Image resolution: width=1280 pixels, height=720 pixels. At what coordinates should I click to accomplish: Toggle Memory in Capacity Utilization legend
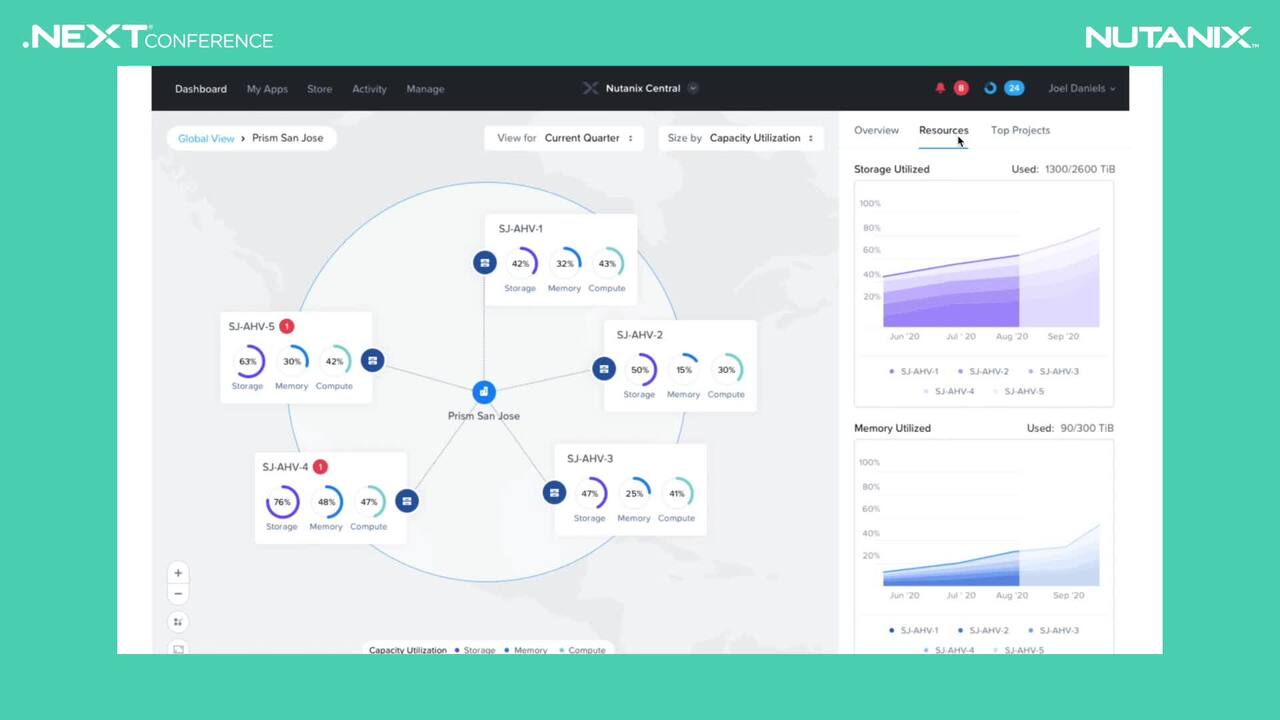click(526, 650)
